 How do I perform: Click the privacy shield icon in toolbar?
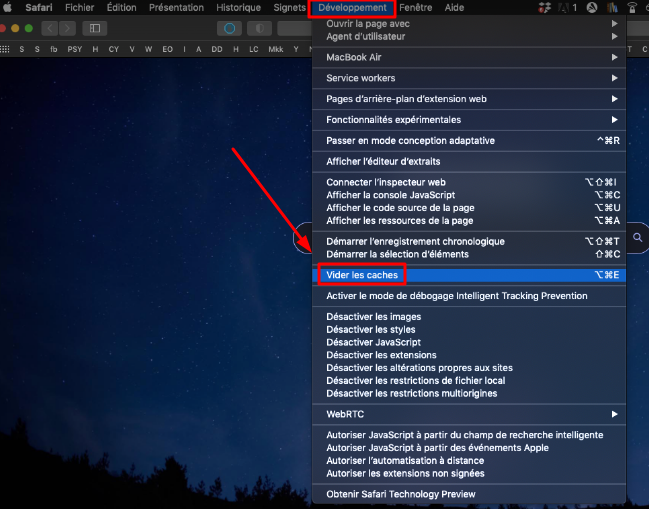(260, 28)
